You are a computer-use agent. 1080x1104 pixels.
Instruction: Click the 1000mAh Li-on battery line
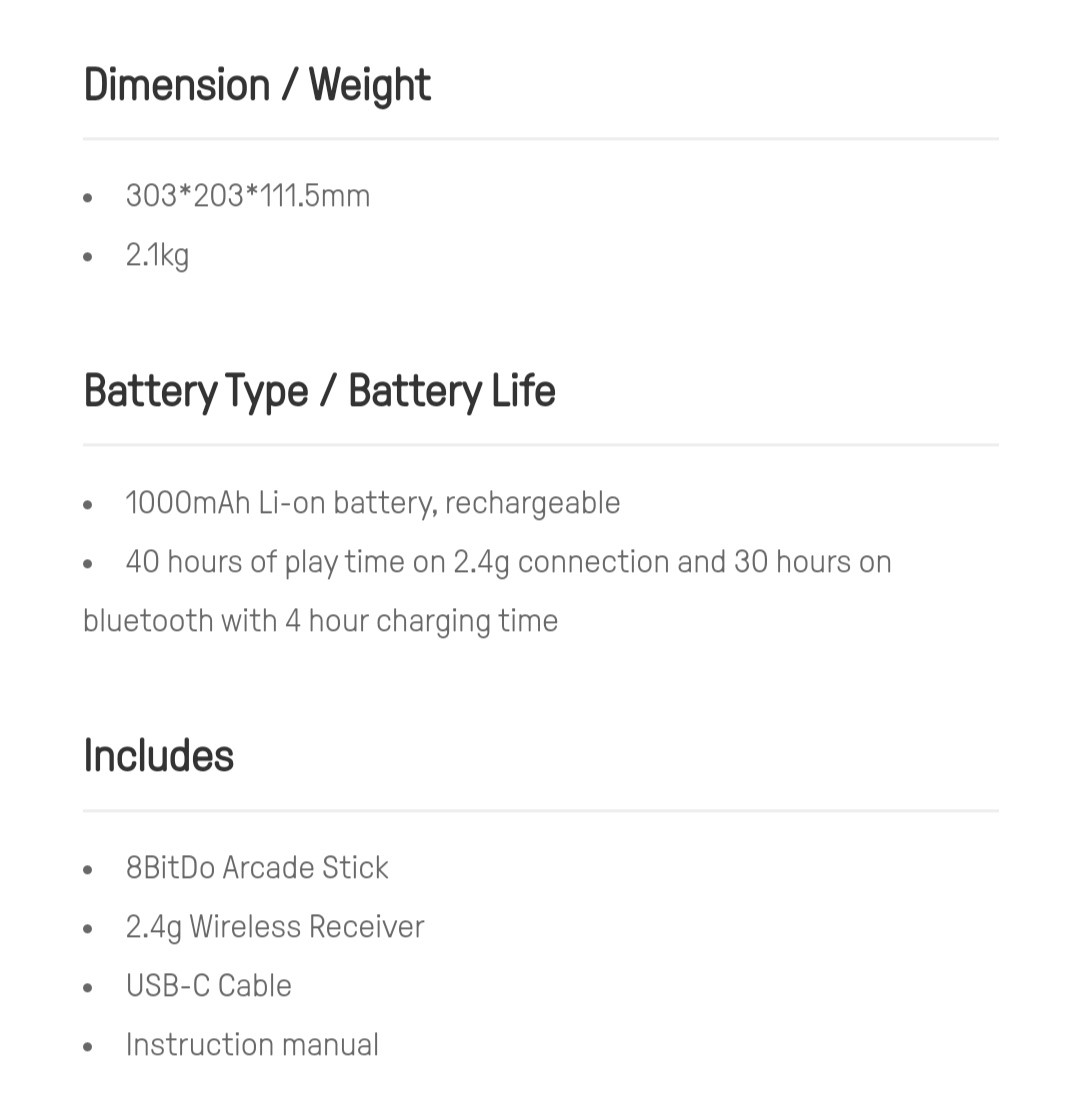(x=372, y=503)
